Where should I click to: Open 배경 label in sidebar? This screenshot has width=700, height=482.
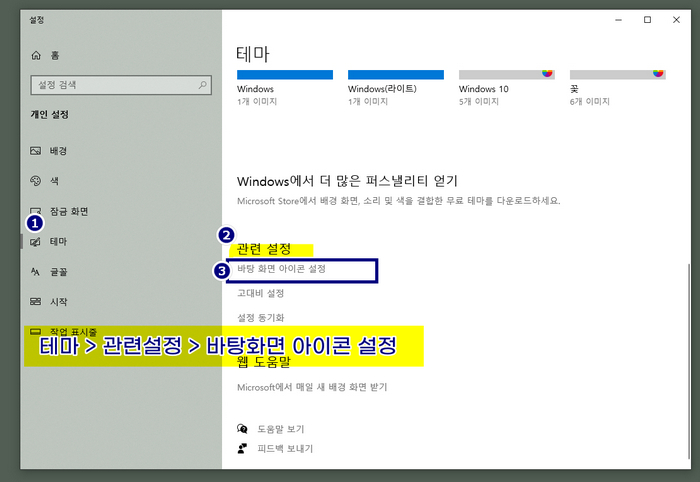click(58, 151)
